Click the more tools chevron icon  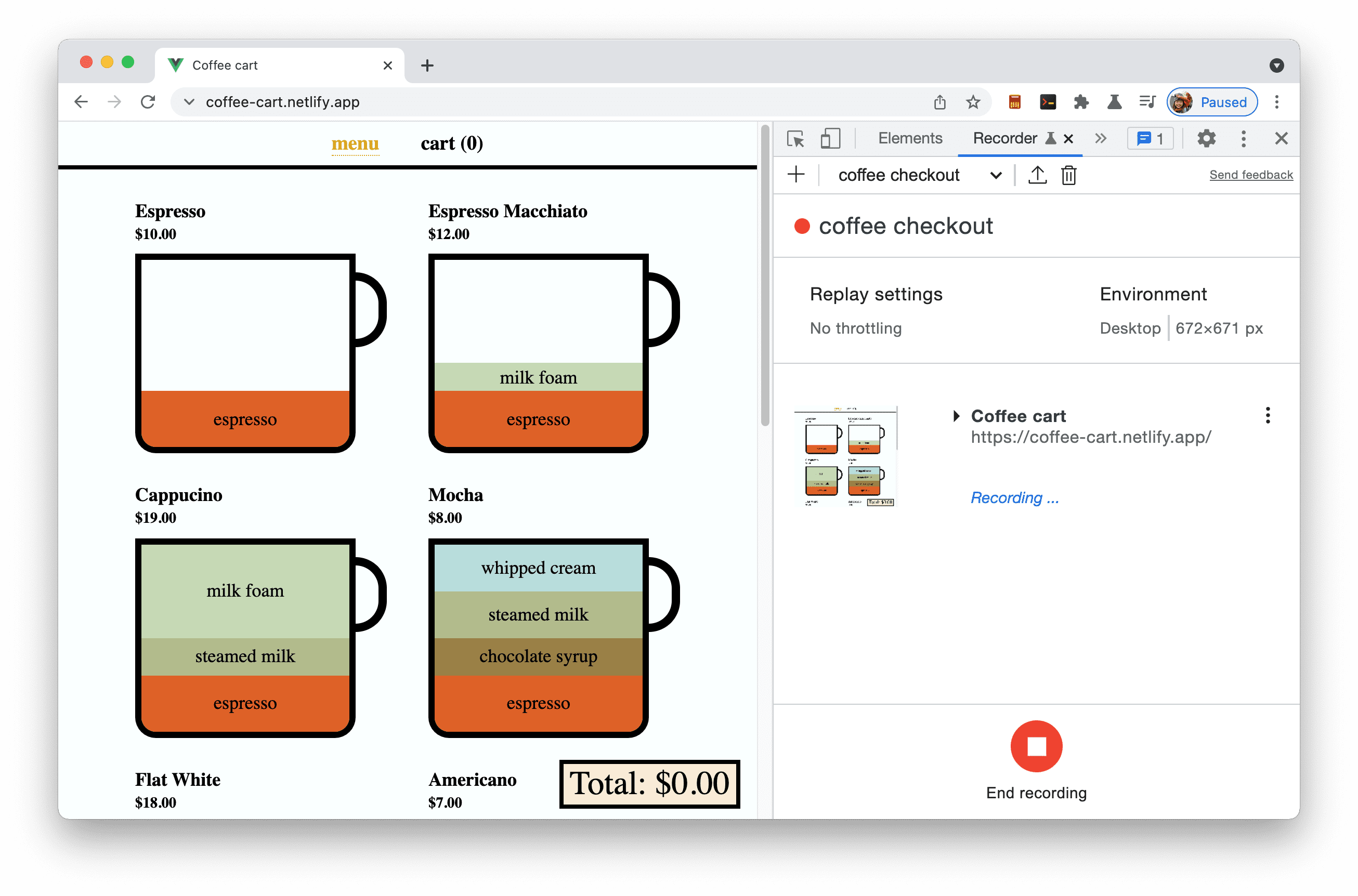pos(1100,139)
